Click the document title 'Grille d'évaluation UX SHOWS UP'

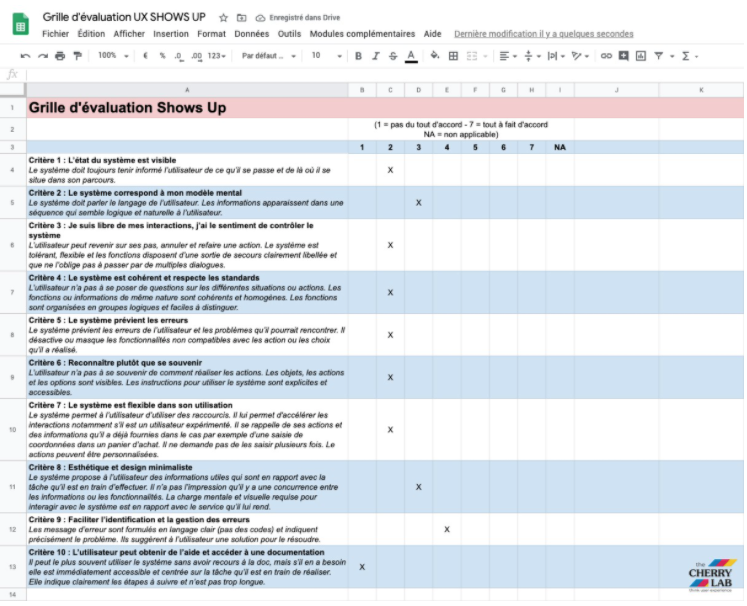pyautogui.click(x=124, y=17)
